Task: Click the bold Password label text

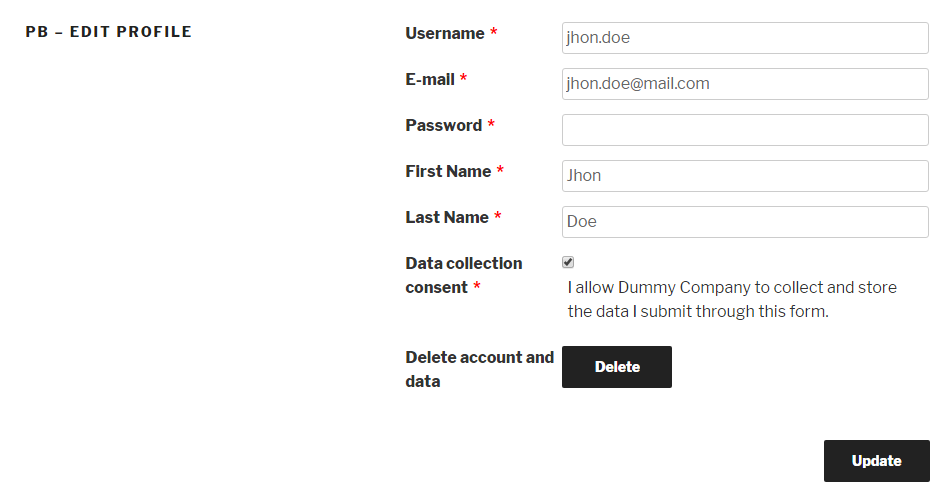Action: point(443,126)
